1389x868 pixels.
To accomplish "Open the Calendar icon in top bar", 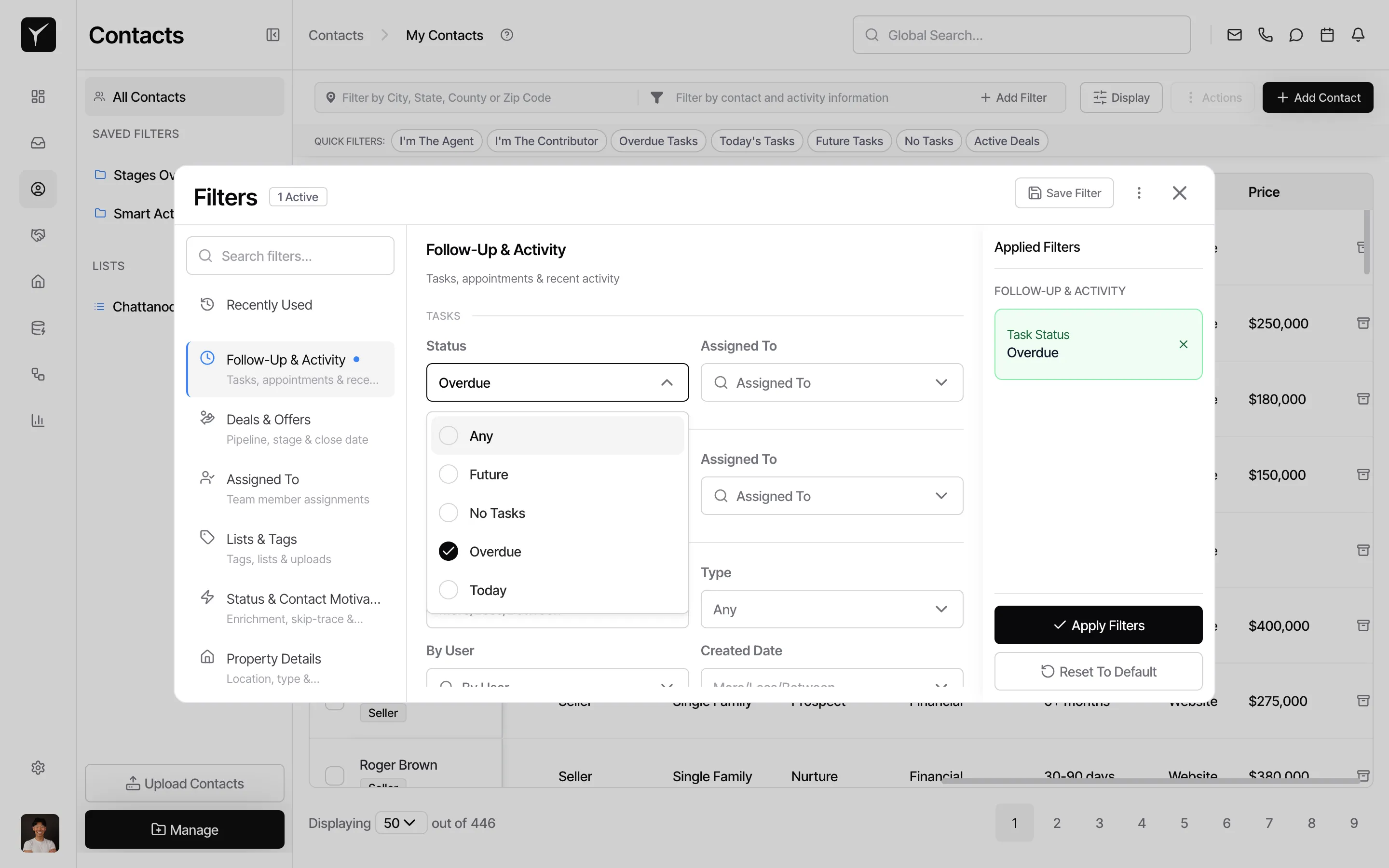I will click(x=1326, y=34).
